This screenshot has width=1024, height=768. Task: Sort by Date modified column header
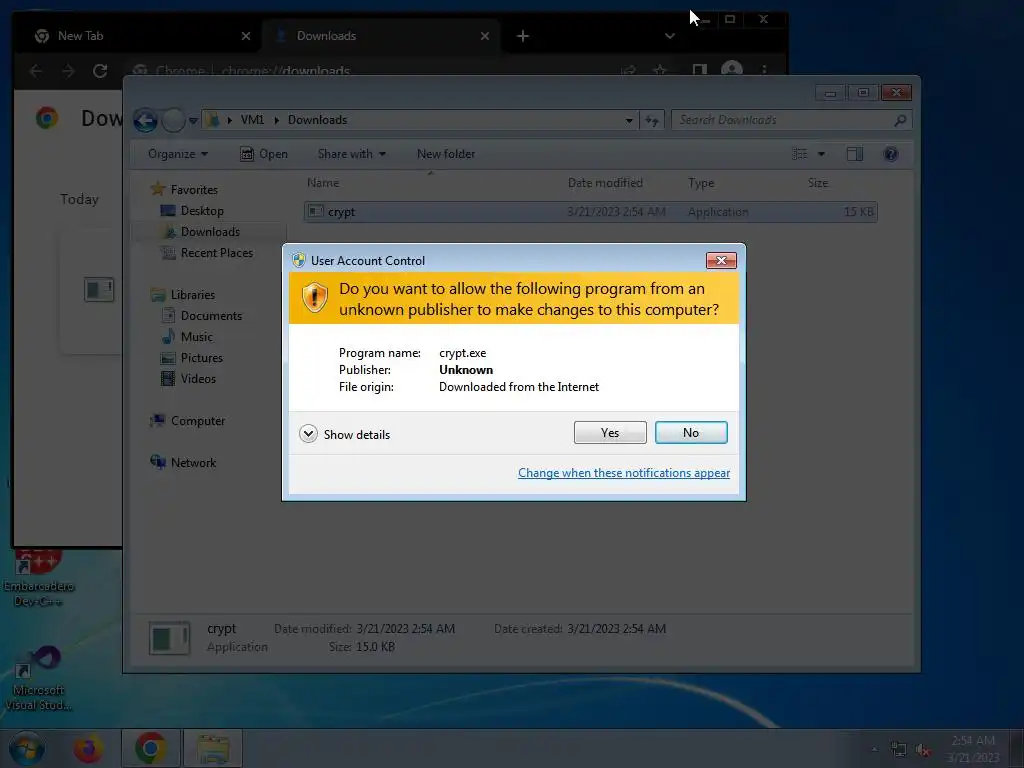click(x=605, y=183)
